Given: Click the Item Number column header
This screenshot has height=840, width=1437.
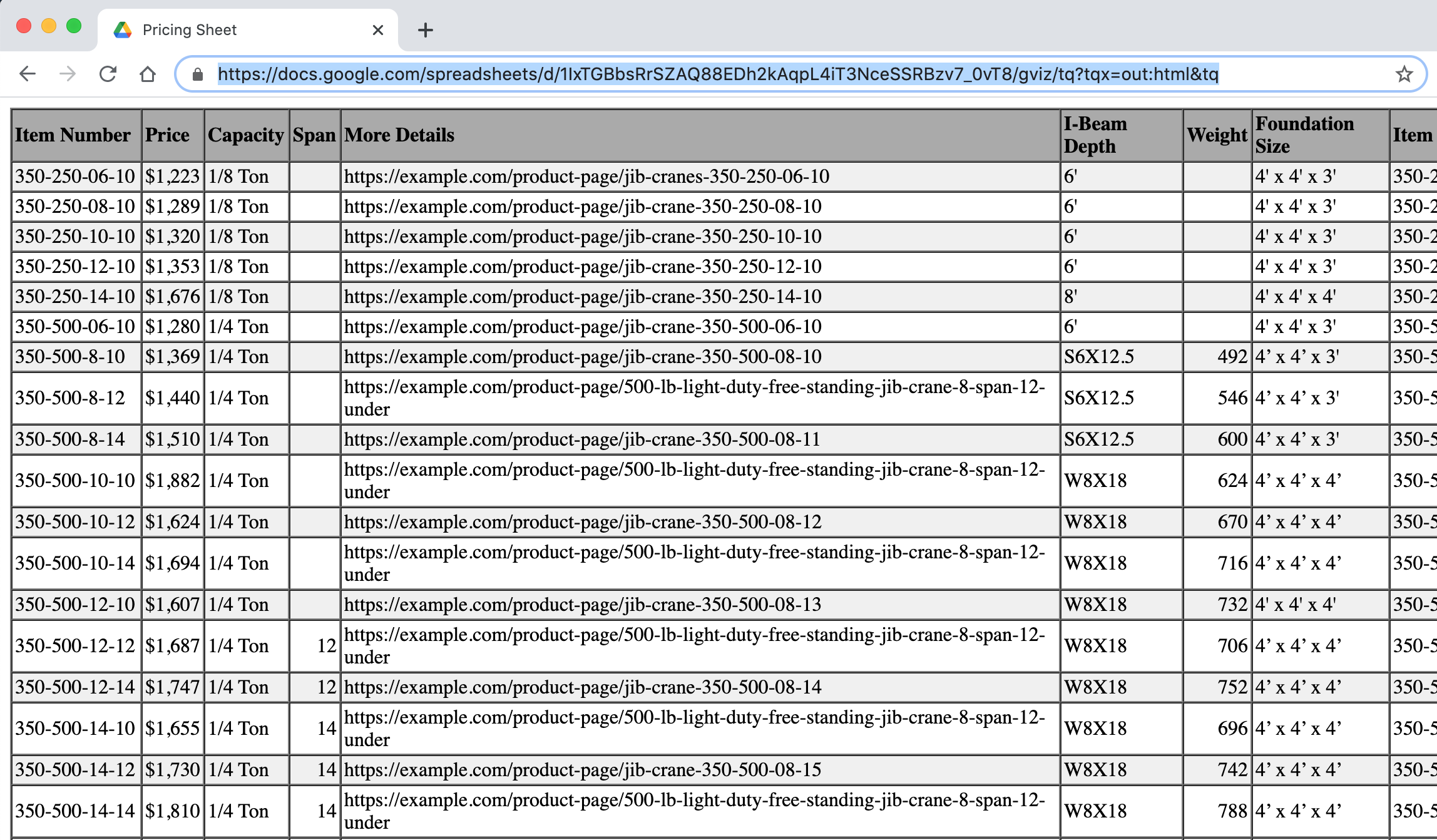Looking at the screenshot, I should point(73,135).
